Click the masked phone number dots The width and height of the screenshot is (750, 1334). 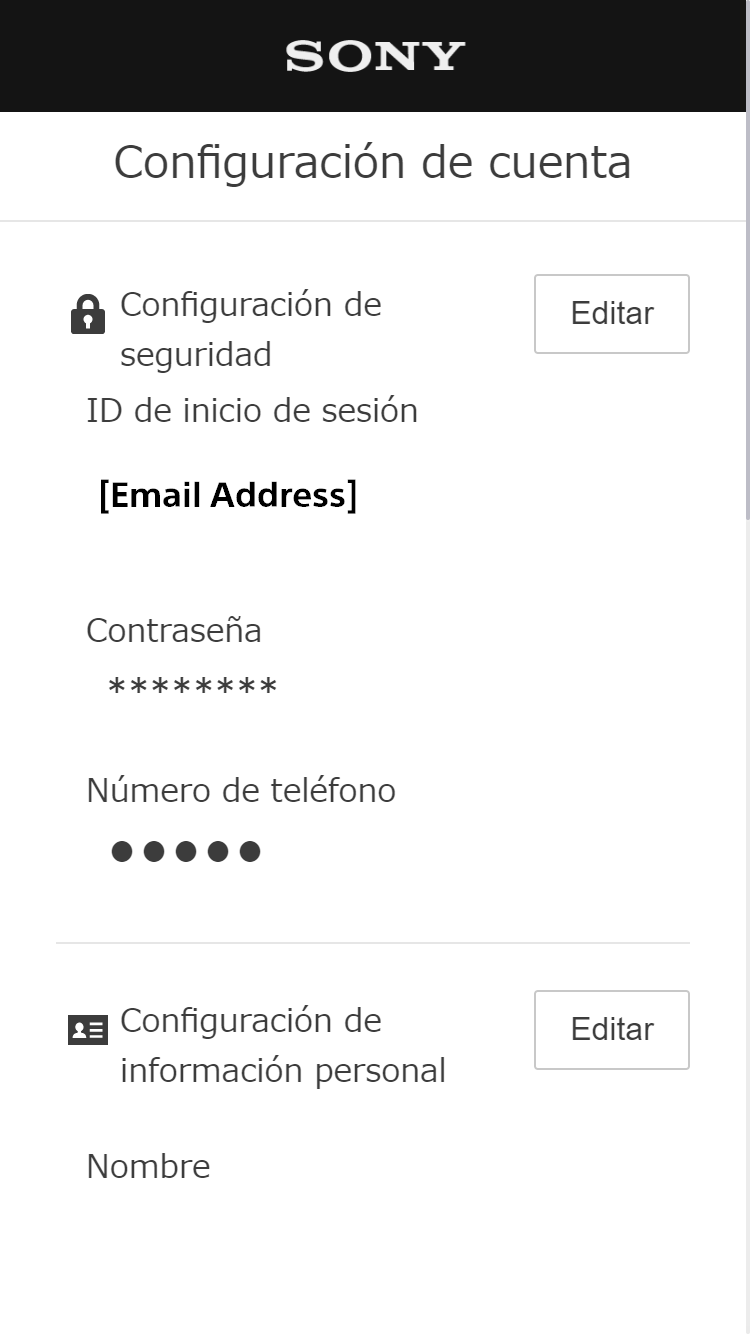186,852
